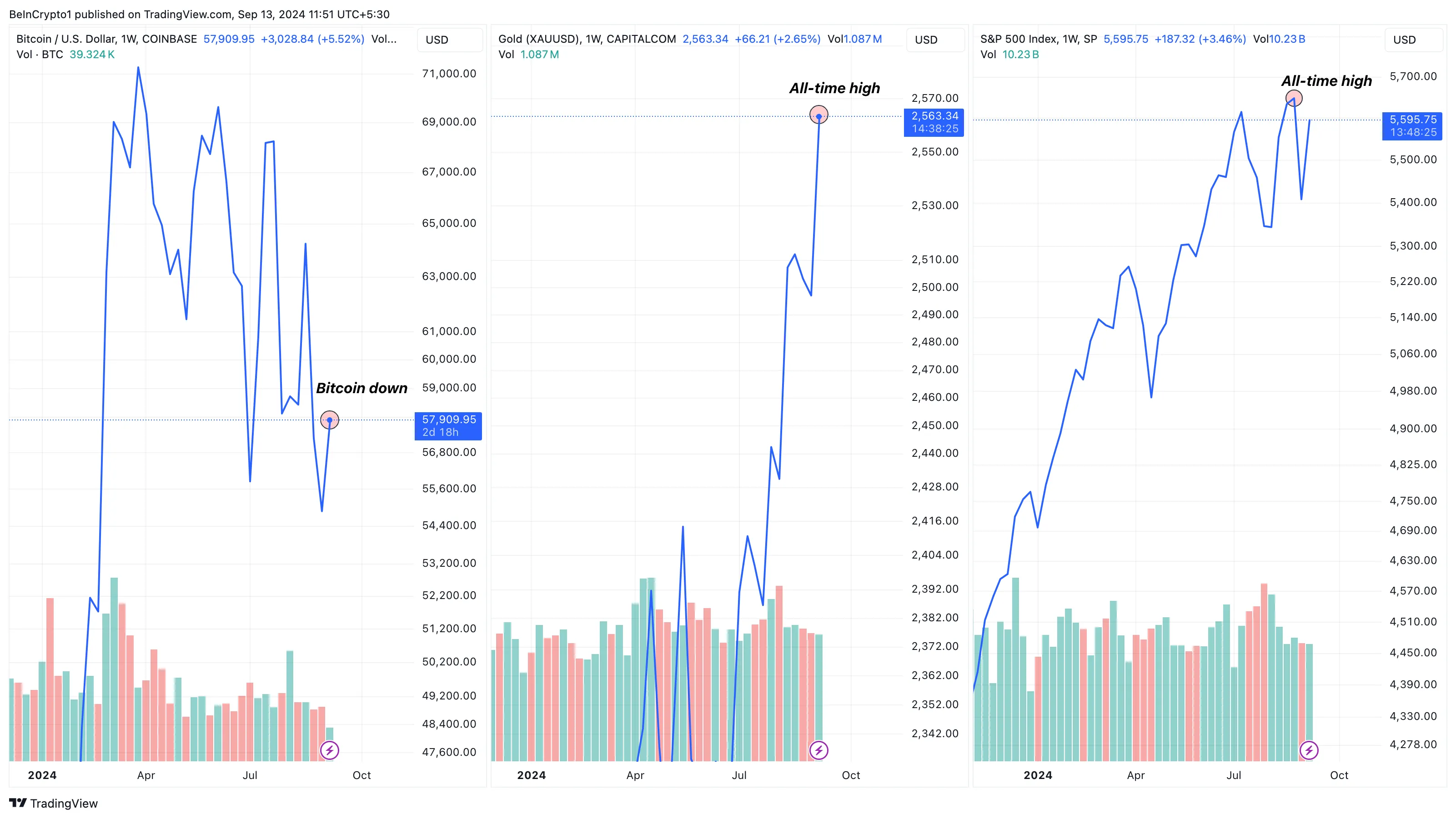Click the Bitcoin / U.S. Dollar symbol title
This screenshot has width=1456, height=819.
pos(106,39)
